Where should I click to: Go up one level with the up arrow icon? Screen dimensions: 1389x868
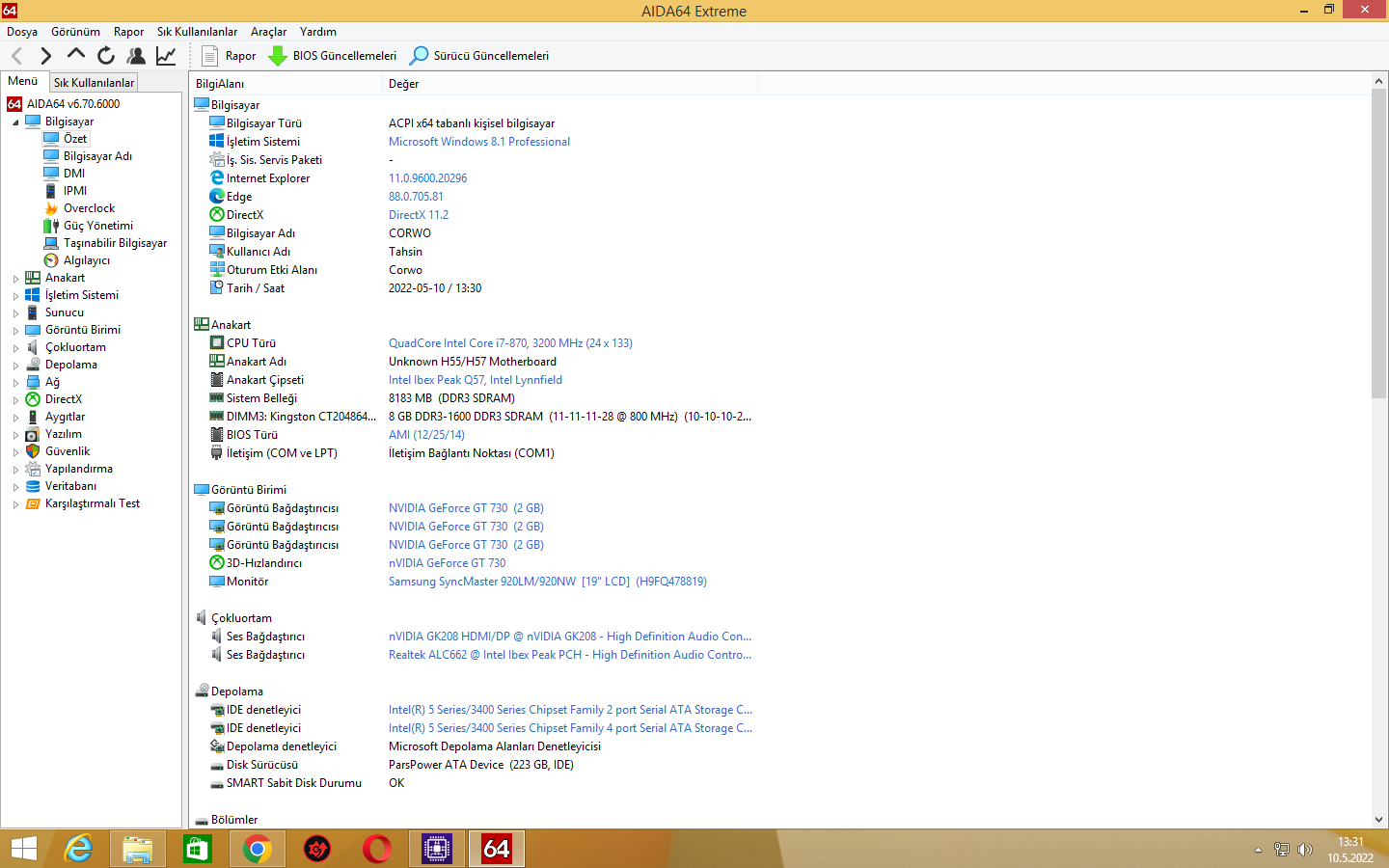76,54
